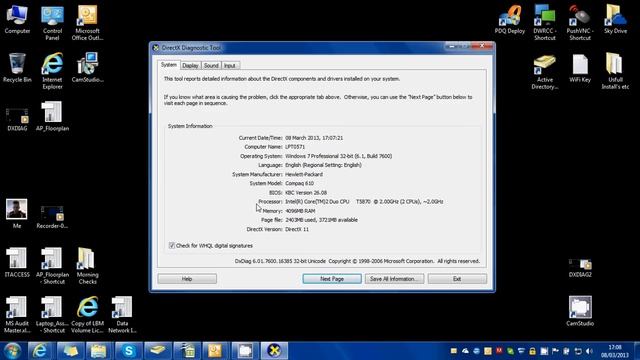This screenshot has width=640, height=360.
Task: Click the 'DirectX 11' version text
Action: (x=297, y=229)
